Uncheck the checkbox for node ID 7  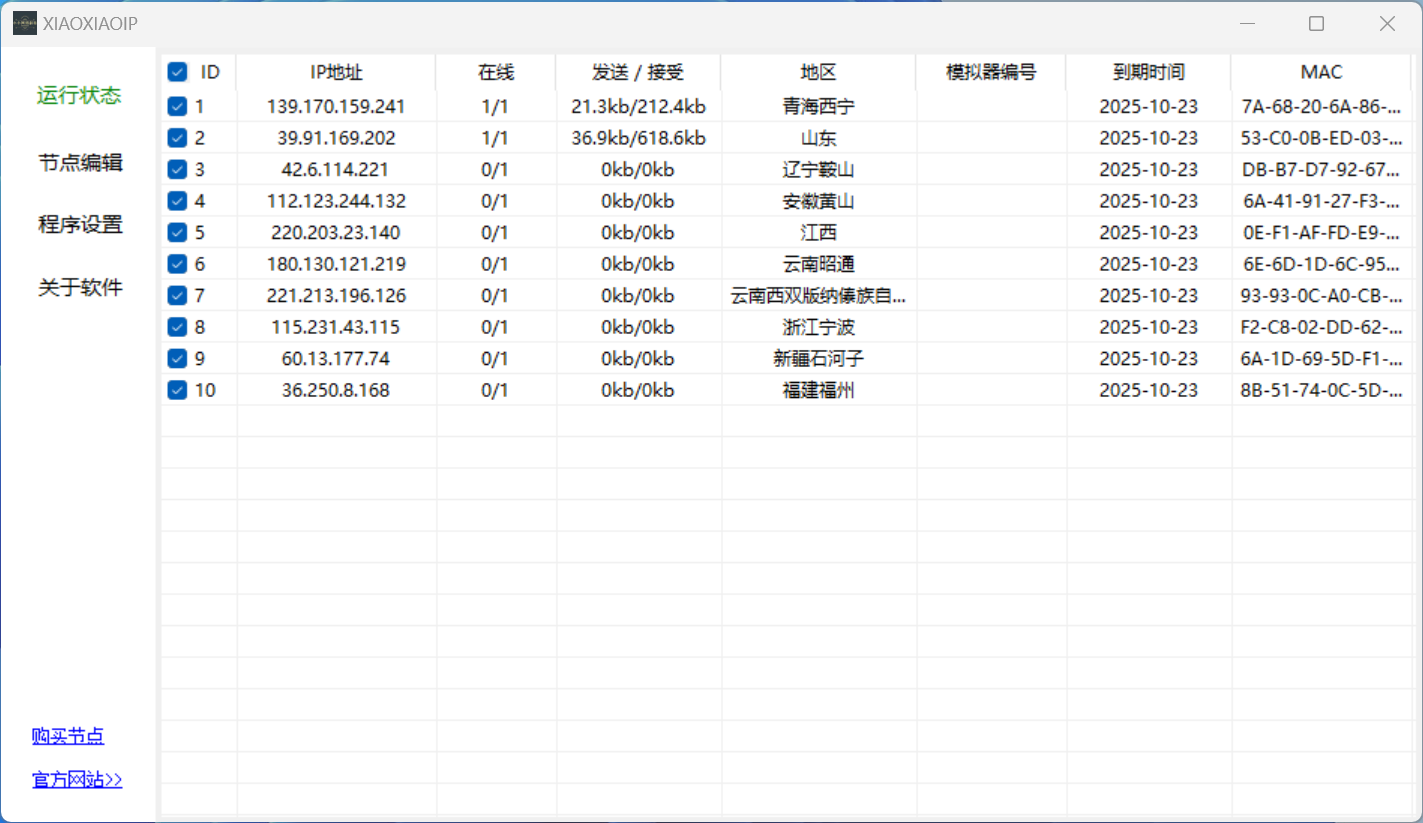[x=177, y=296]
